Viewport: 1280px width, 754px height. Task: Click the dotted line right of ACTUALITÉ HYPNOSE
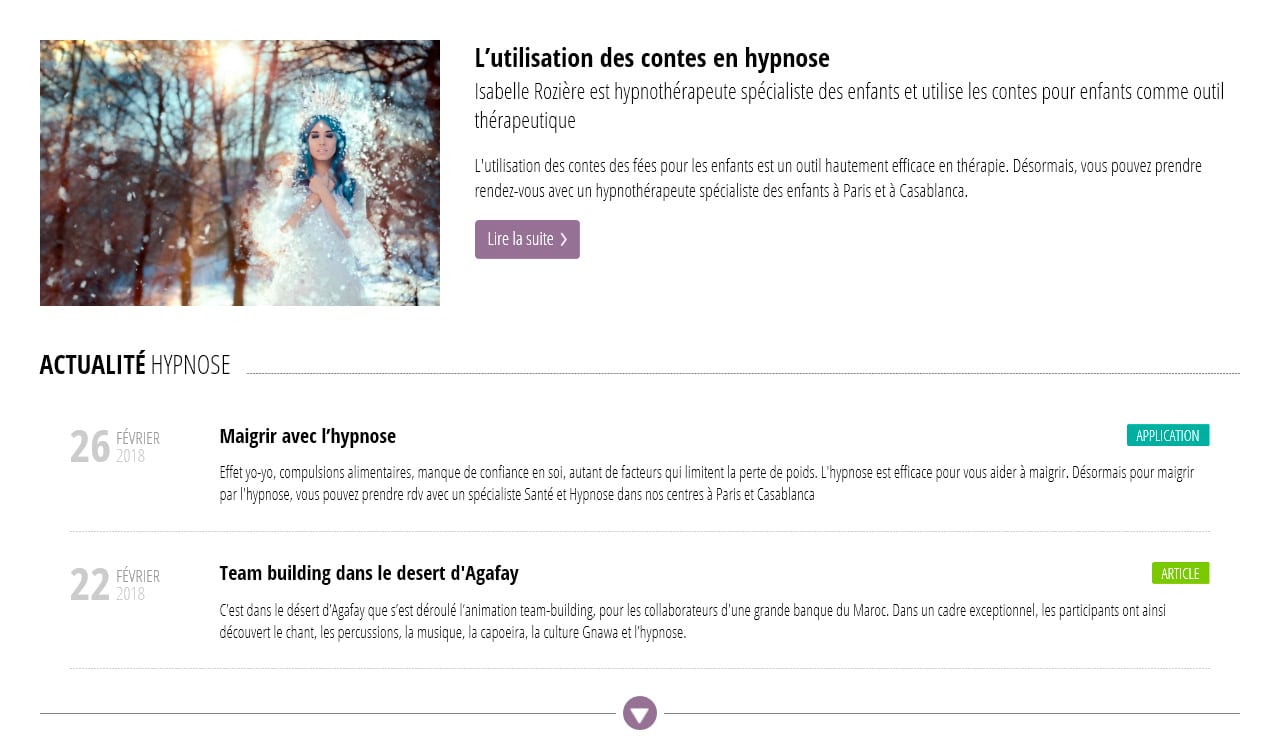tap(742, 373)
